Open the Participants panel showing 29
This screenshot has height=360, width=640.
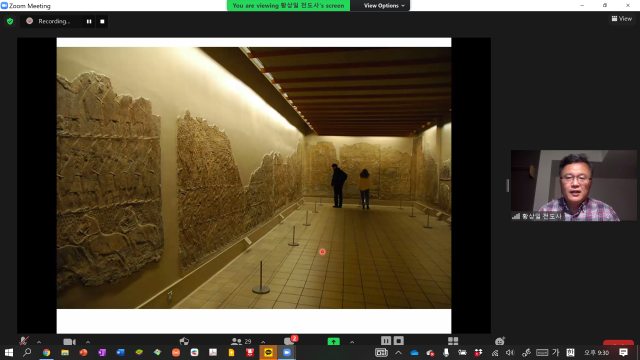[241, 341]
